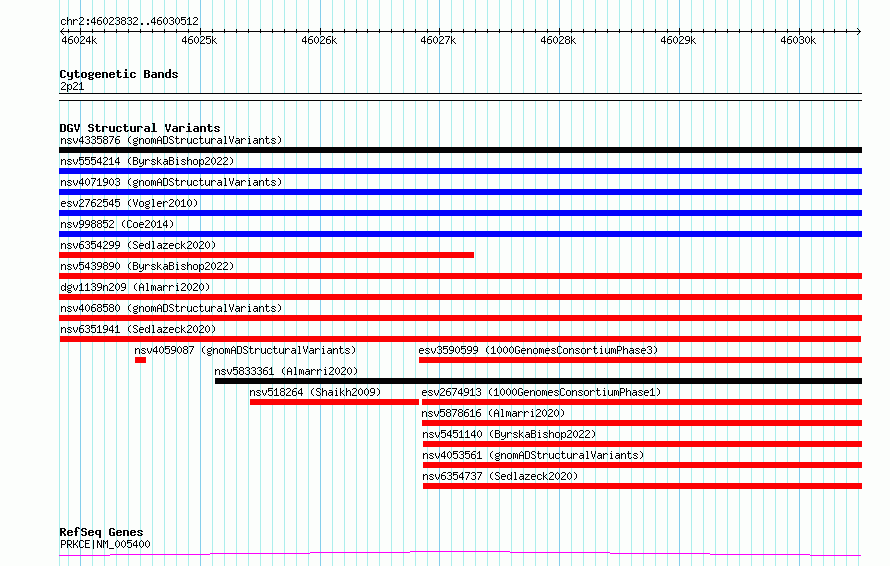This screenshot has width=890, height=566.
Task: Open the esv2674913 1000GenomesConsortiumPhase1 label
Action: coord(541,392)
